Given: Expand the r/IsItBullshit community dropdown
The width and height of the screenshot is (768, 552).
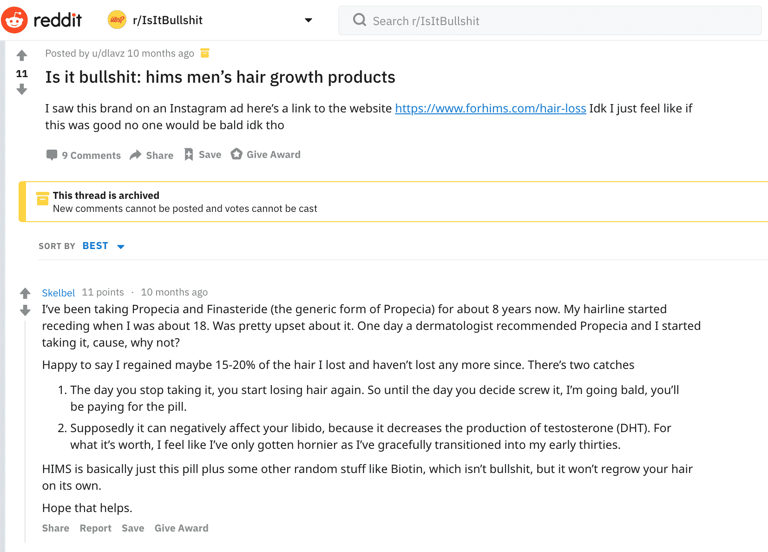Looking at the screenshot, I should 308,20.
